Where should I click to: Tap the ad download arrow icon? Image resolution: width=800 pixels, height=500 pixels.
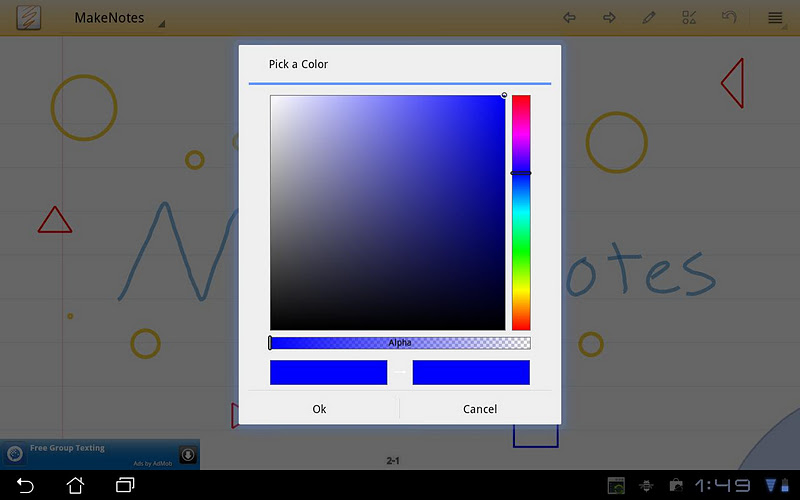188,454
